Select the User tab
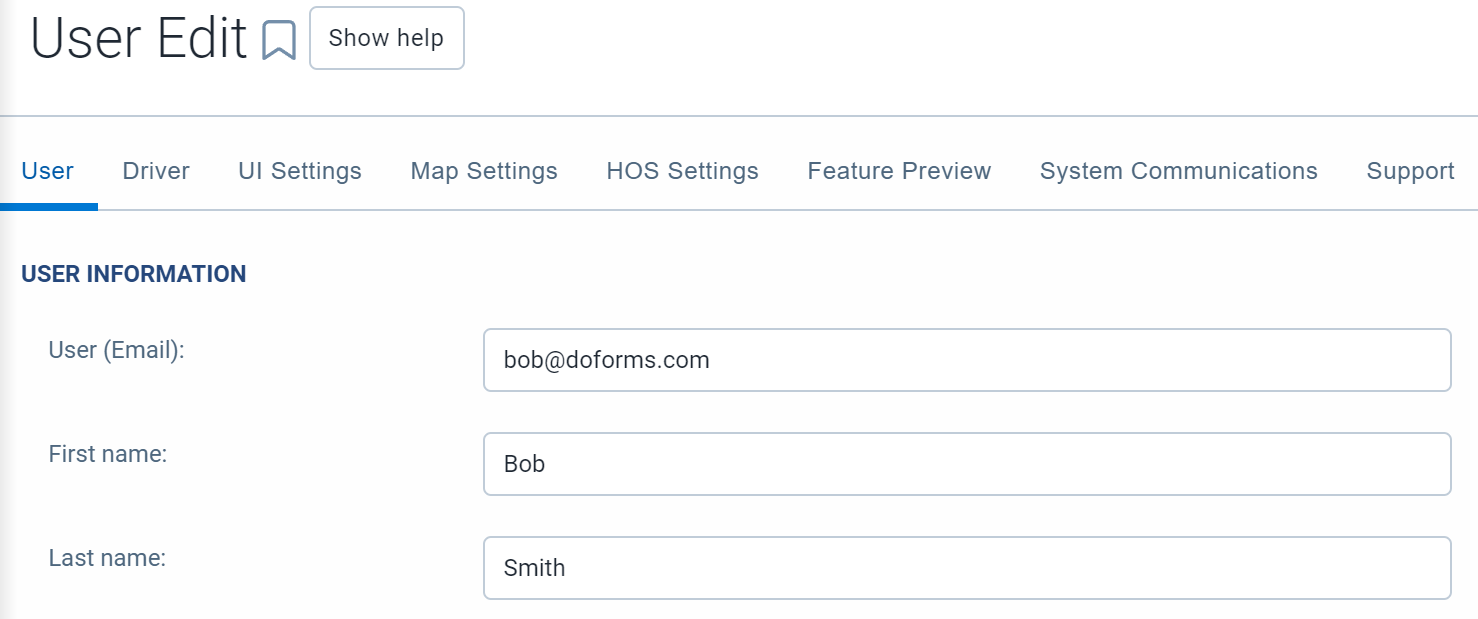 coord(47,171)
